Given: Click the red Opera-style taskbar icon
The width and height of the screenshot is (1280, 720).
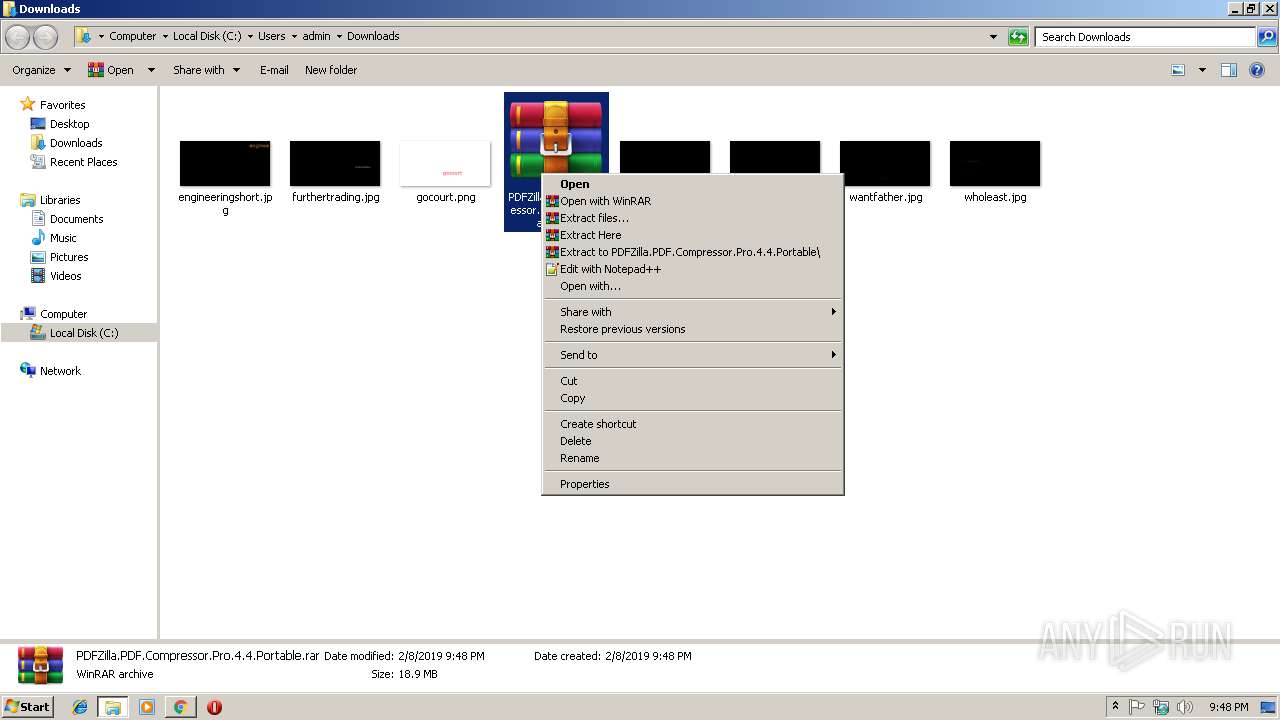Looking at the screenshot, I should [x=214, y=707].
